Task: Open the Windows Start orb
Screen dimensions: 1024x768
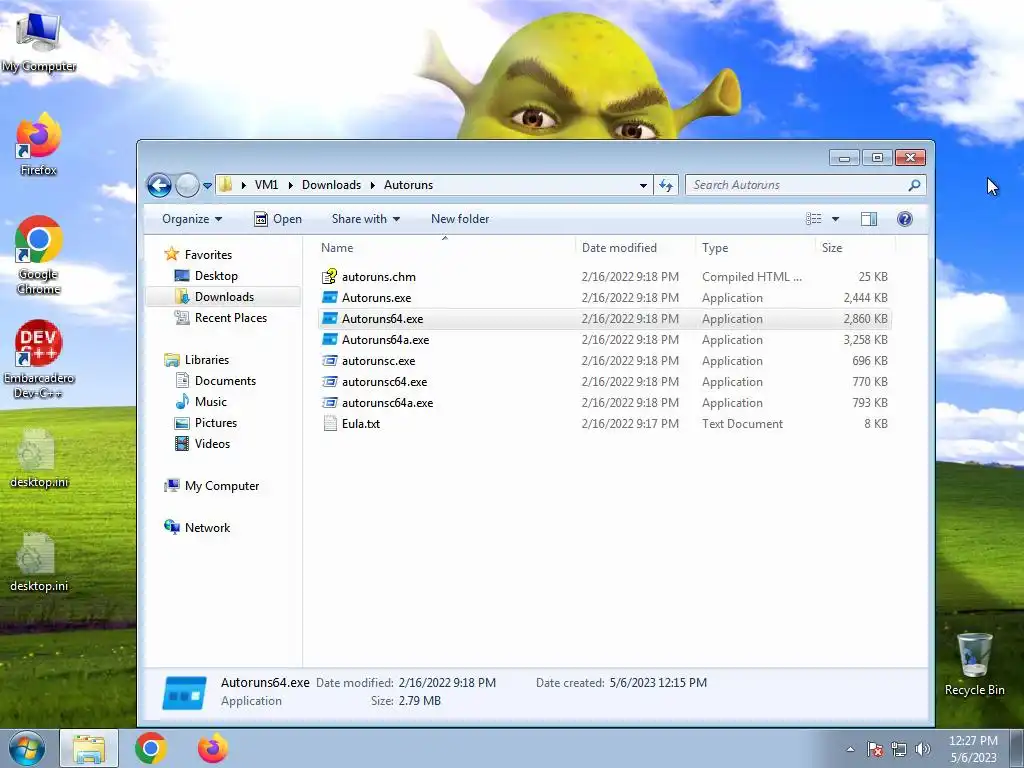Action: 26,748
